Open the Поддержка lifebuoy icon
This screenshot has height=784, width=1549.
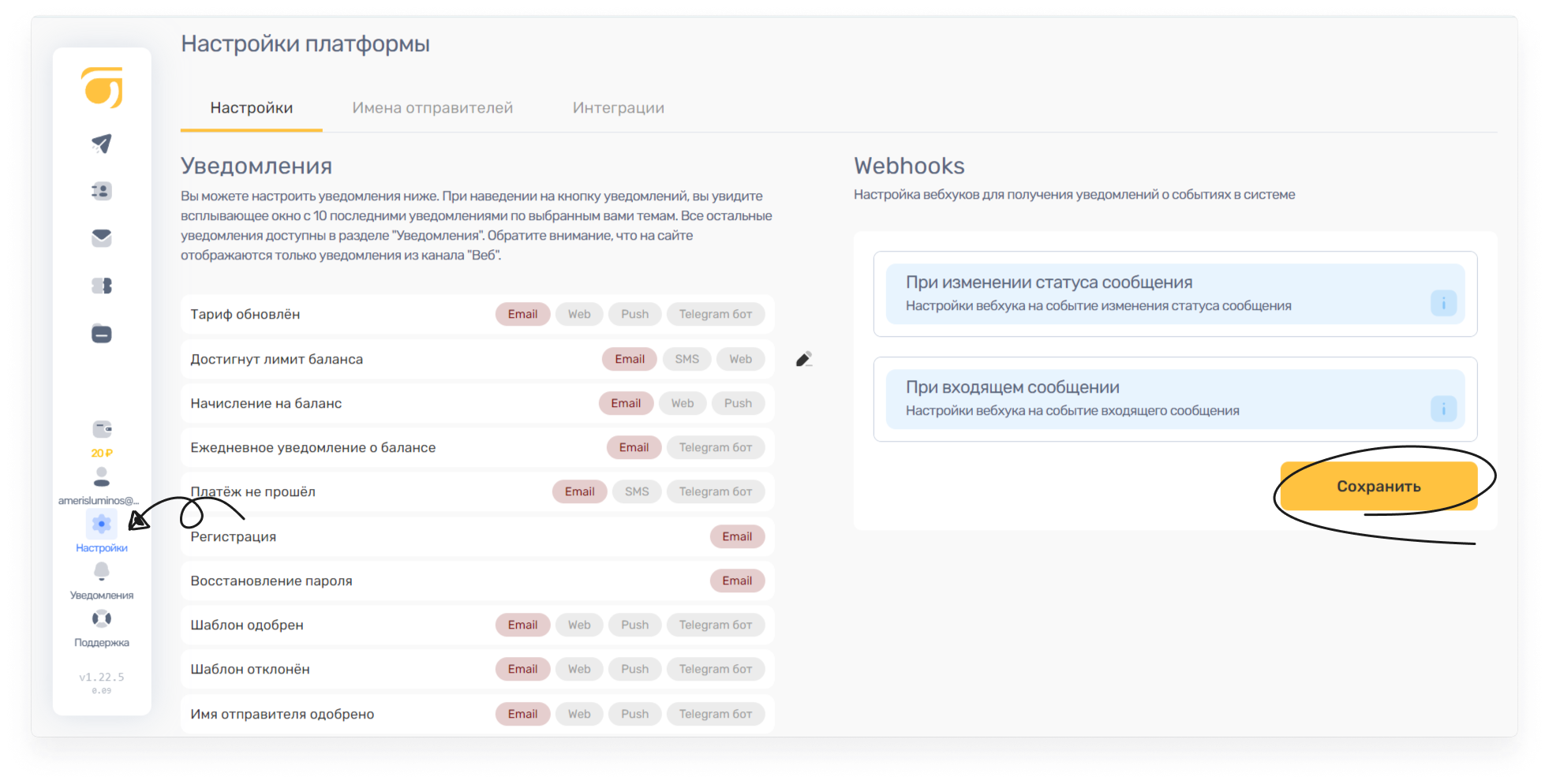coord(102,618)
